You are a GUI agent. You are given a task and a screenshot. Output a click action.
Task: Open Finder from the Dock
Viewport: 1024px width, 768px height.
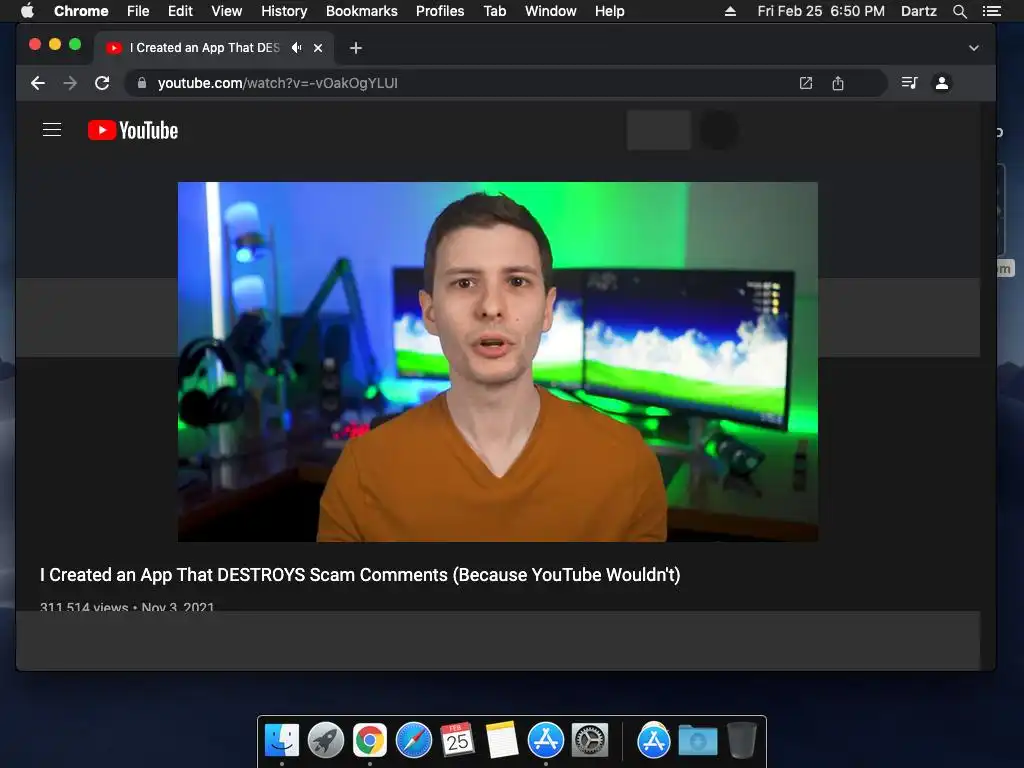click(282, 741)
